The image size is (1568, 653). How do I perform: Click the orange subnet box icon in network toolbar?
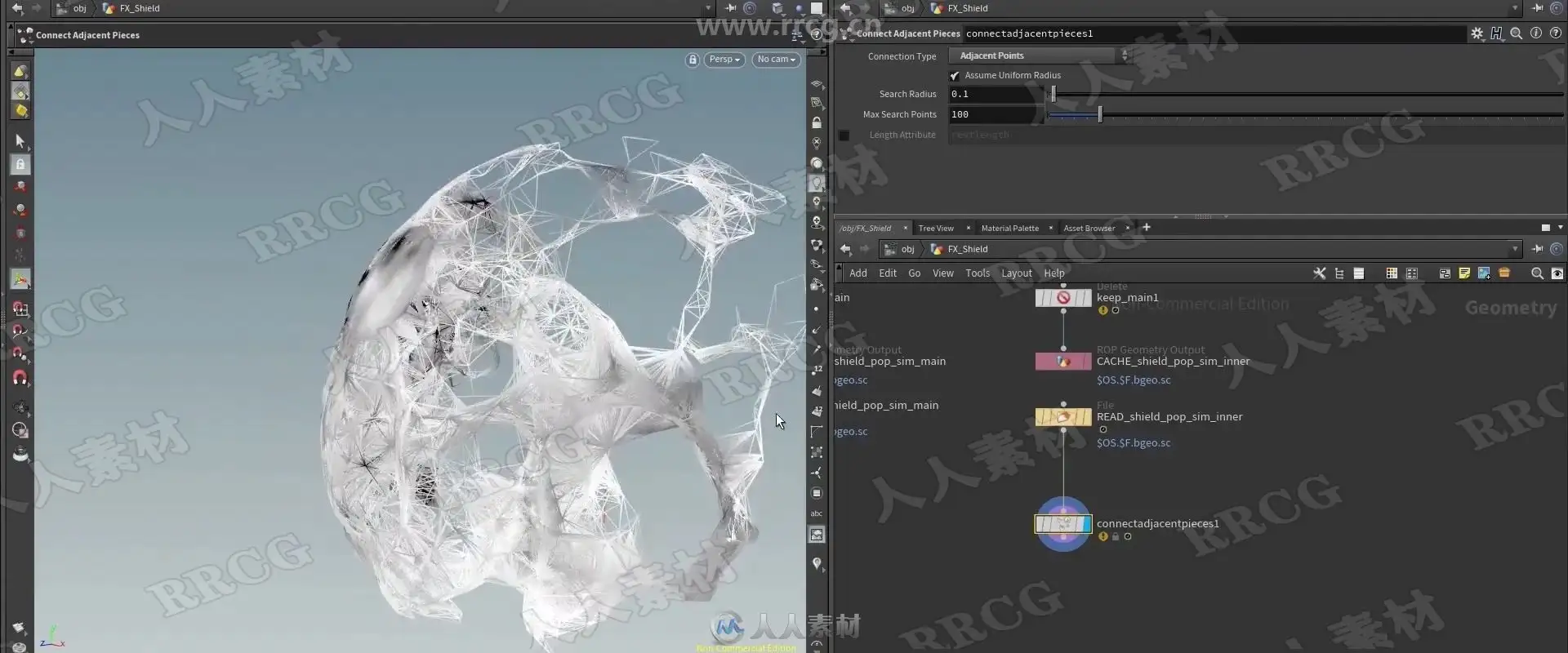(x=1504, y=273)
